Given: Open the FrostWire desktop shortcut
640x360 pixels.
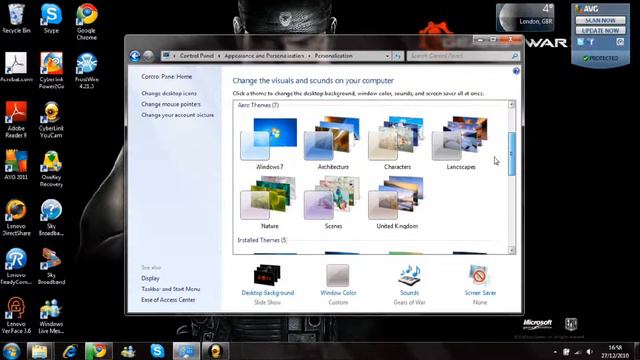Looking at the screenshot, I should tap(87, 70).
